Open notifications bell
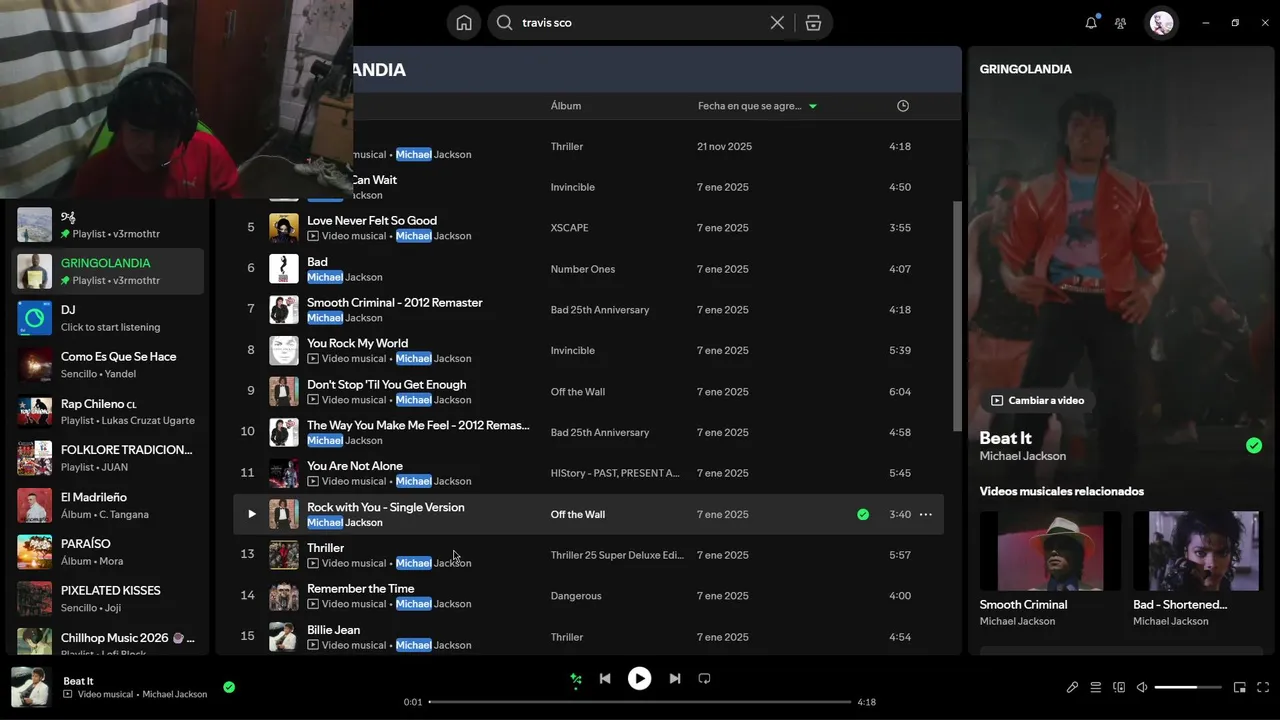The height and width of the screenshot is (720, 1280). tap(1091, 23)
